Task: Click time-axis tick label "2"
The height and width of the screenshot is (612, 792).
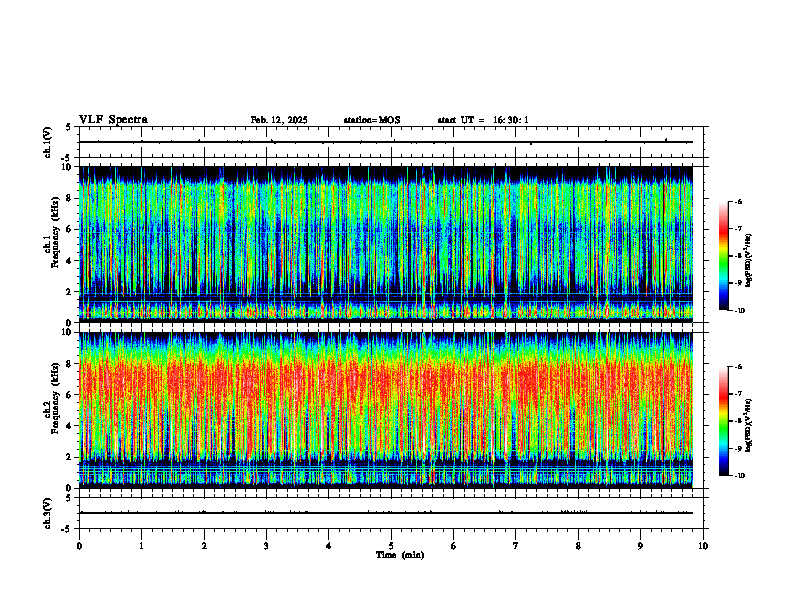Action: [x=204, y=546]
